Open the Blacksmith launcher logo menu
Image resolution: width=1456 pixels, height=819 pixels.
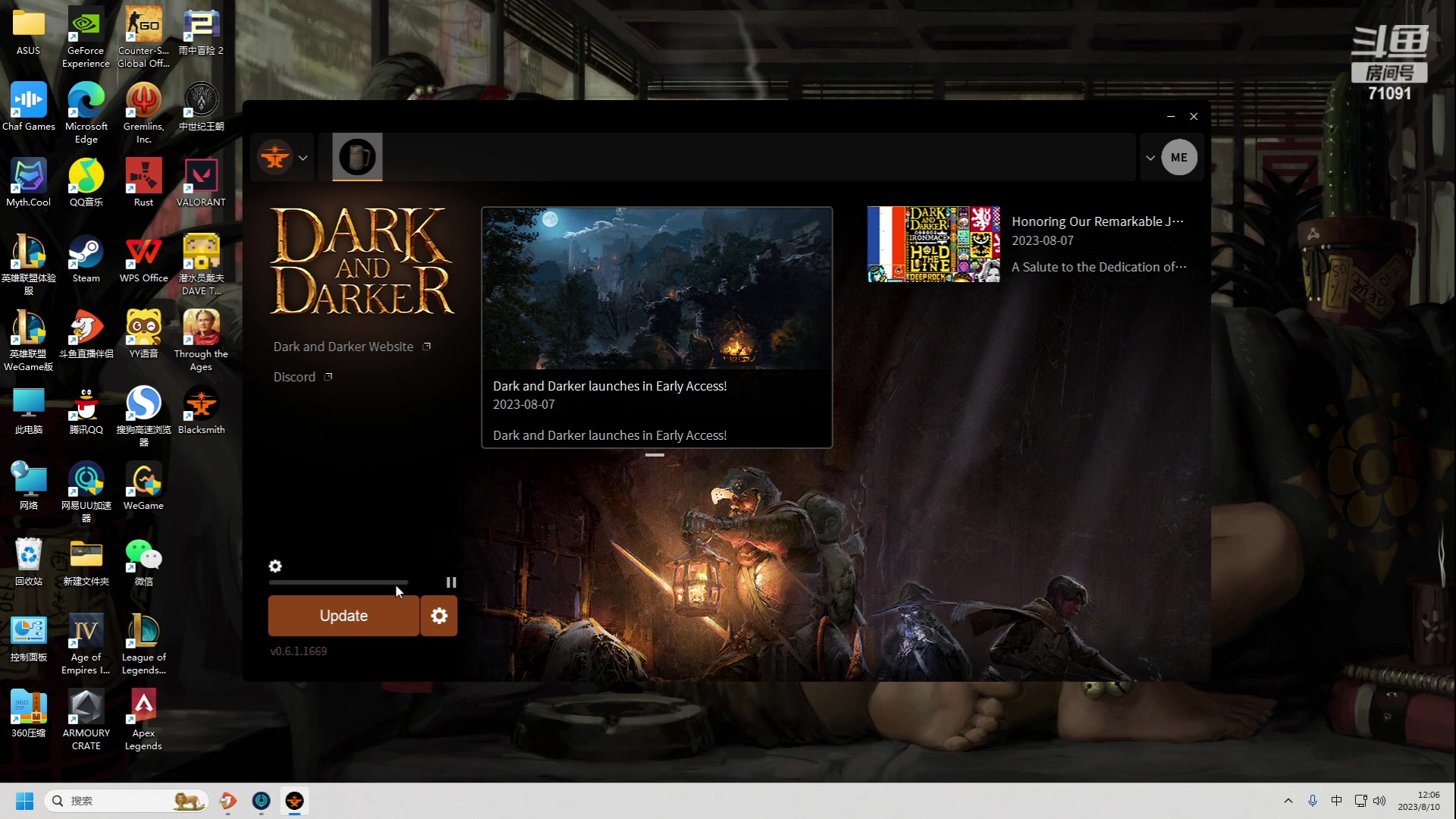pos(275,158)
